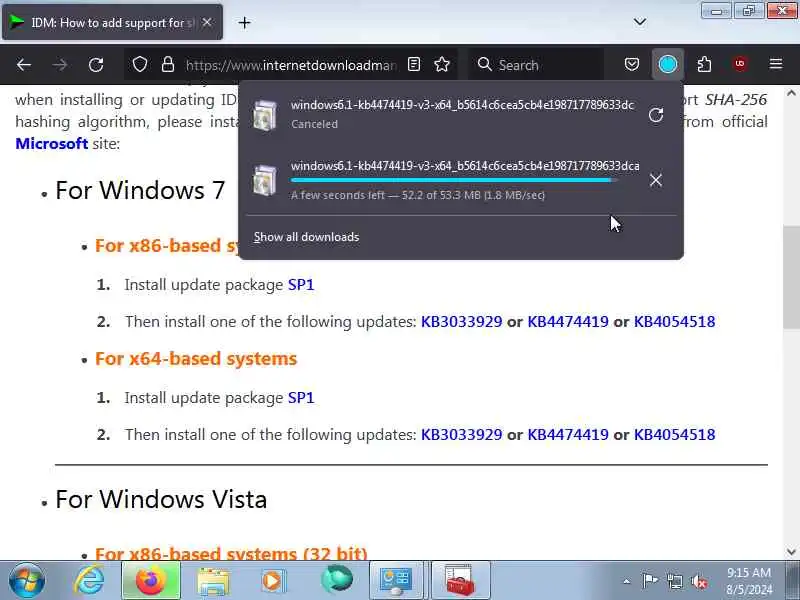Click the URL address field
The height and width of the screenshot is (600, 800).
point(291,65)
